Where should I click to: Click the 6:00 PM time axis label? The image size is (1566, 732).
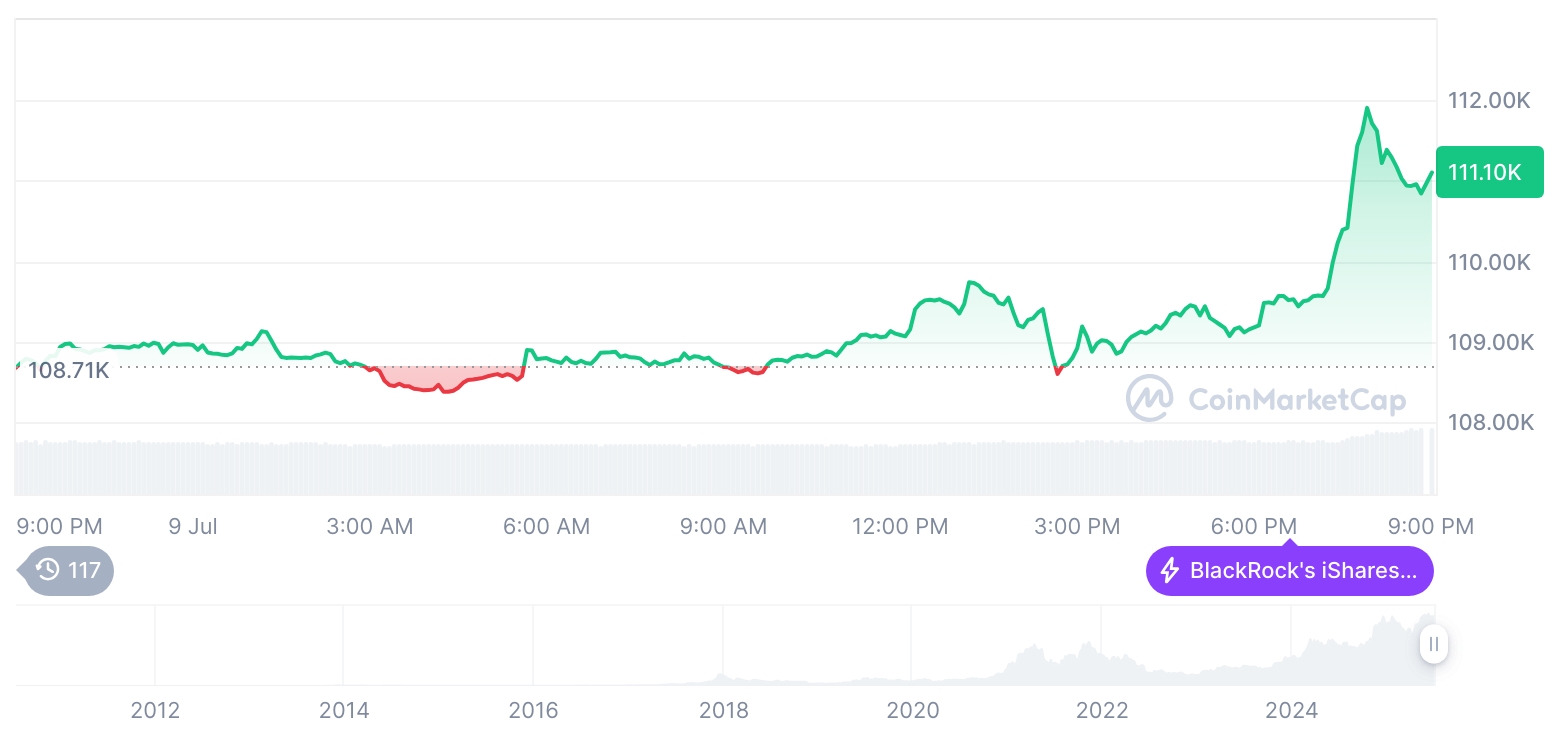click(1253, 526)
